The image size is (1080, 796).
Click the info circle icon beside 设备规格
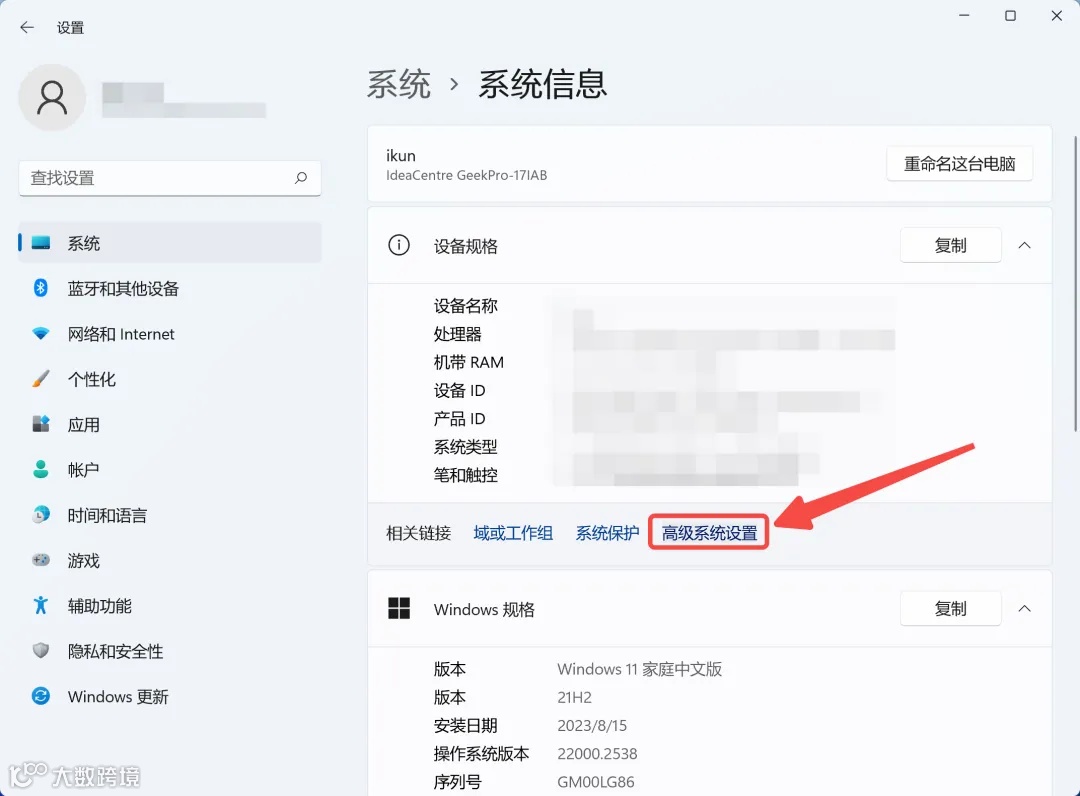(x=399, y=245)
